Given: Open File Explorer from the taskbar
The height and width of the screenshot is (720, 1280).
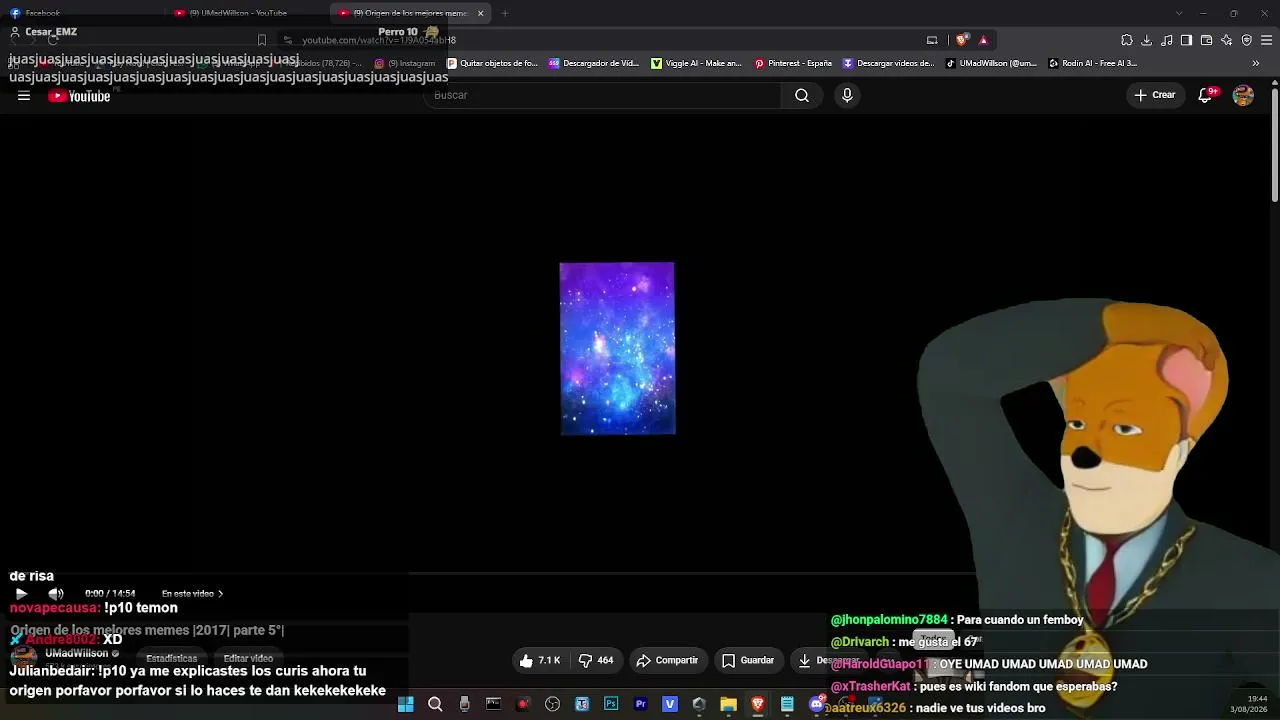Looking at the screenshot, I should [728, 705].
